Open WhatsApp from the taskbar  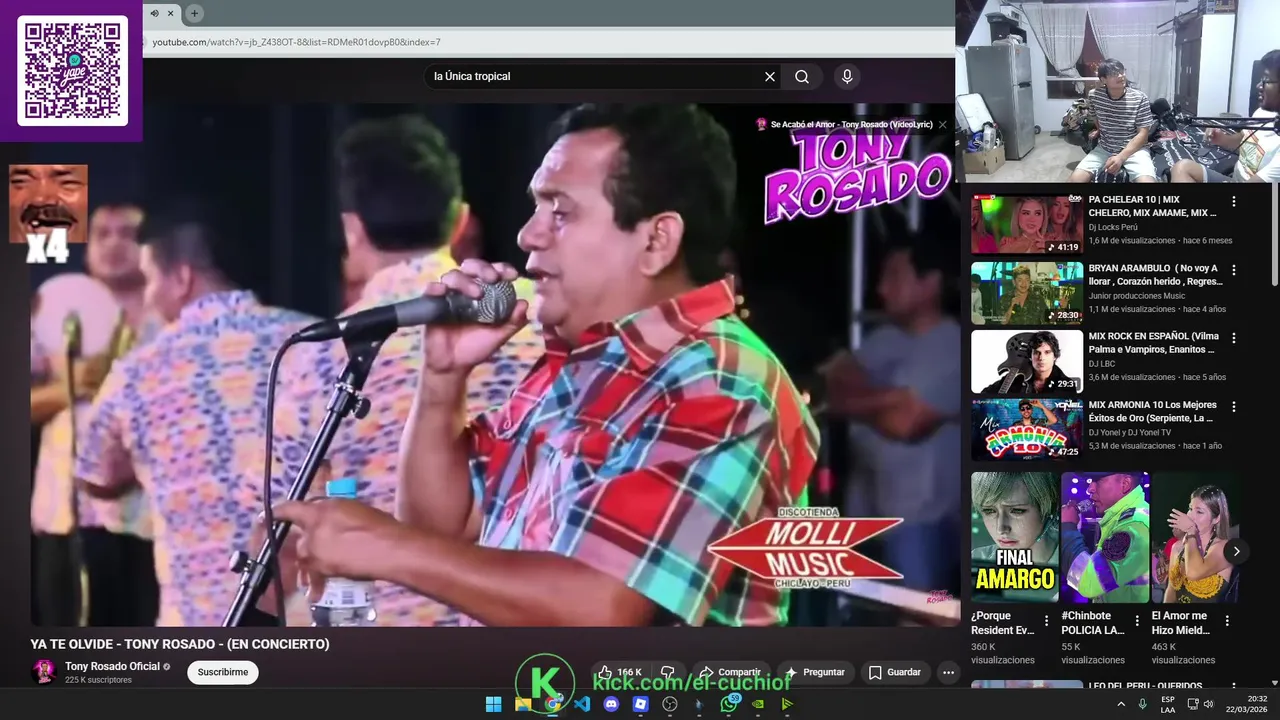pos(729,704)
